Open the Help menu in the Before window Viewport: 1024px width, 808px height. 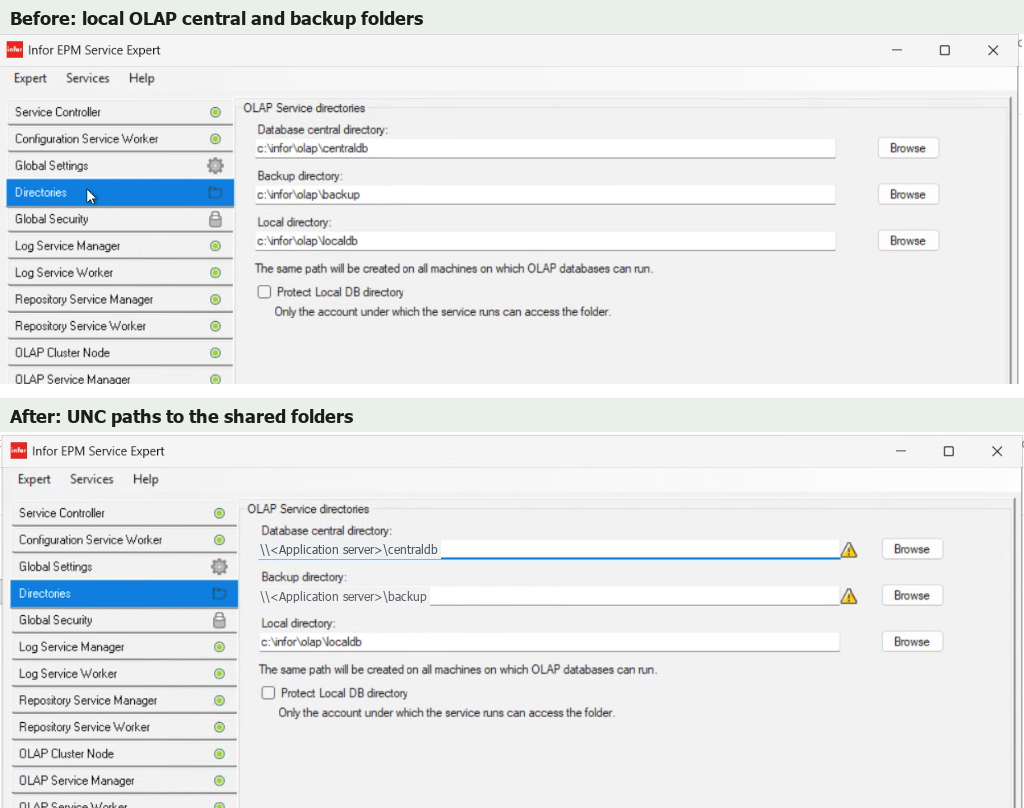click(x=142, y=78)
